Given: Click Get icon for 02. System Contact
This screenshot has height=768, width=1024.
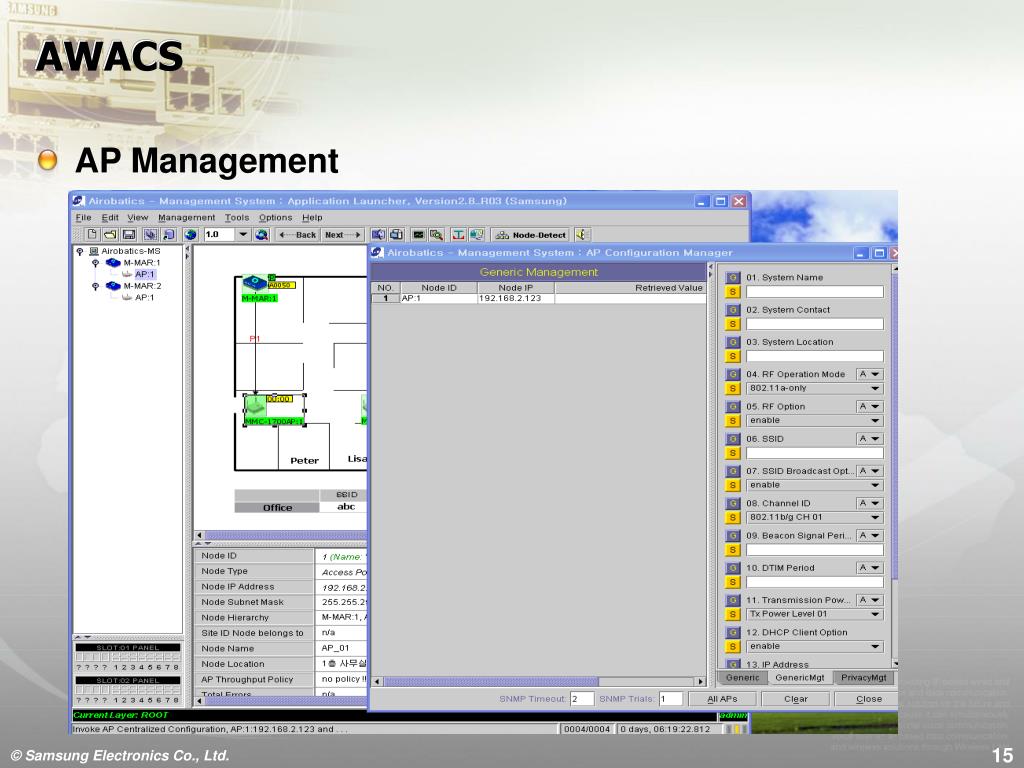Looking at the screenshot, I should pyautogui.click(x=733, y=310).
